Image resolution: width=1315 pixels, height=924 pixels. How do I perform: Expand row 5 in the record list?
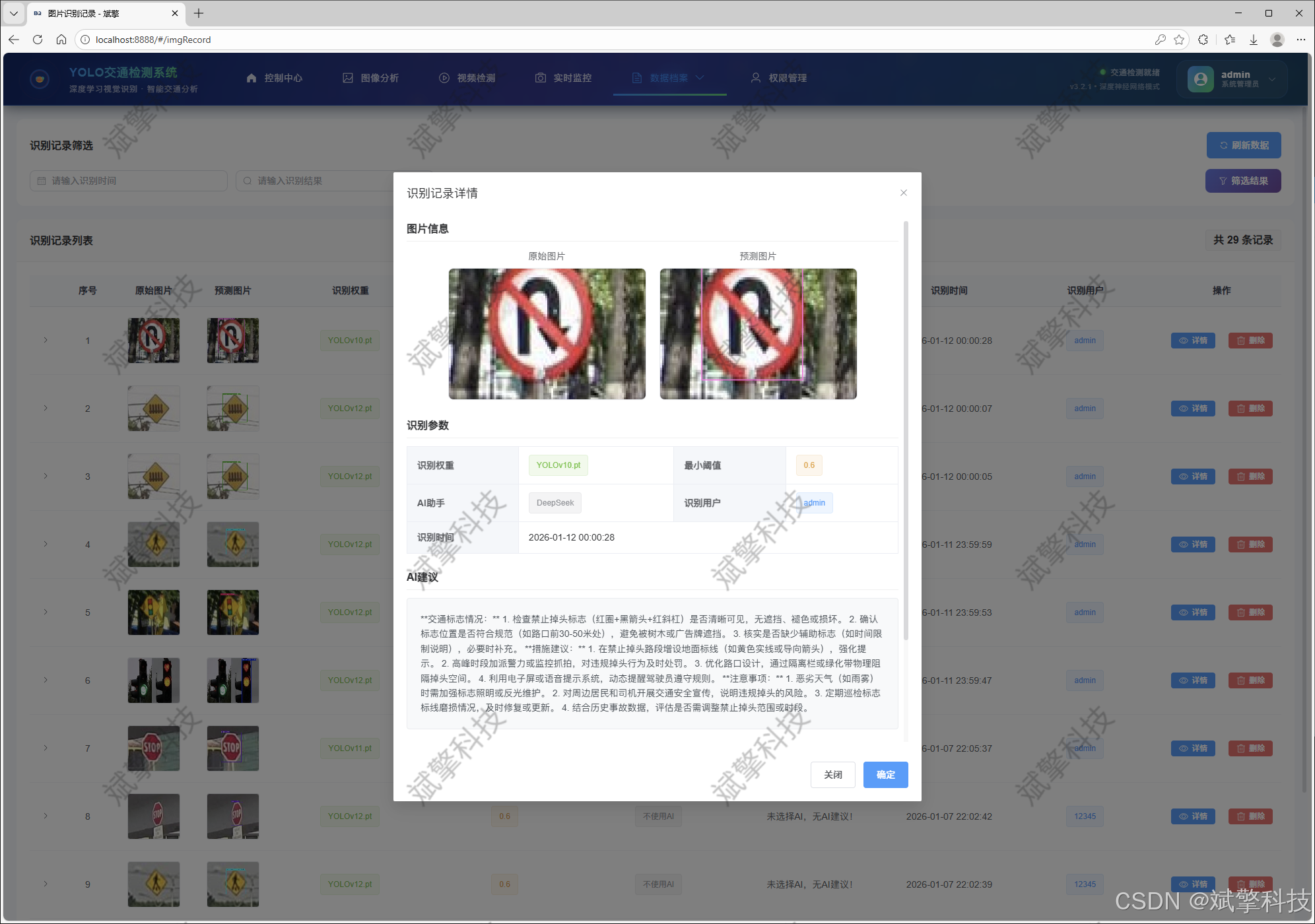pos(46,612)
